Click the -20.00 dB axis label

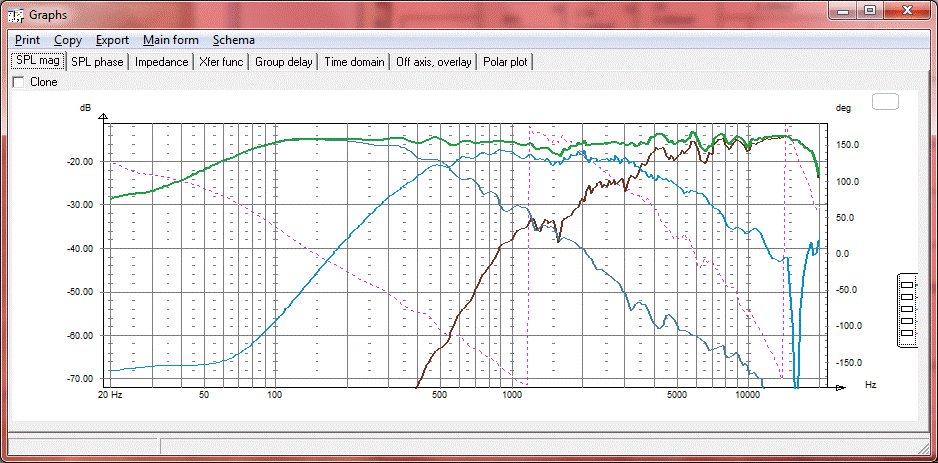tap(78, 161)
